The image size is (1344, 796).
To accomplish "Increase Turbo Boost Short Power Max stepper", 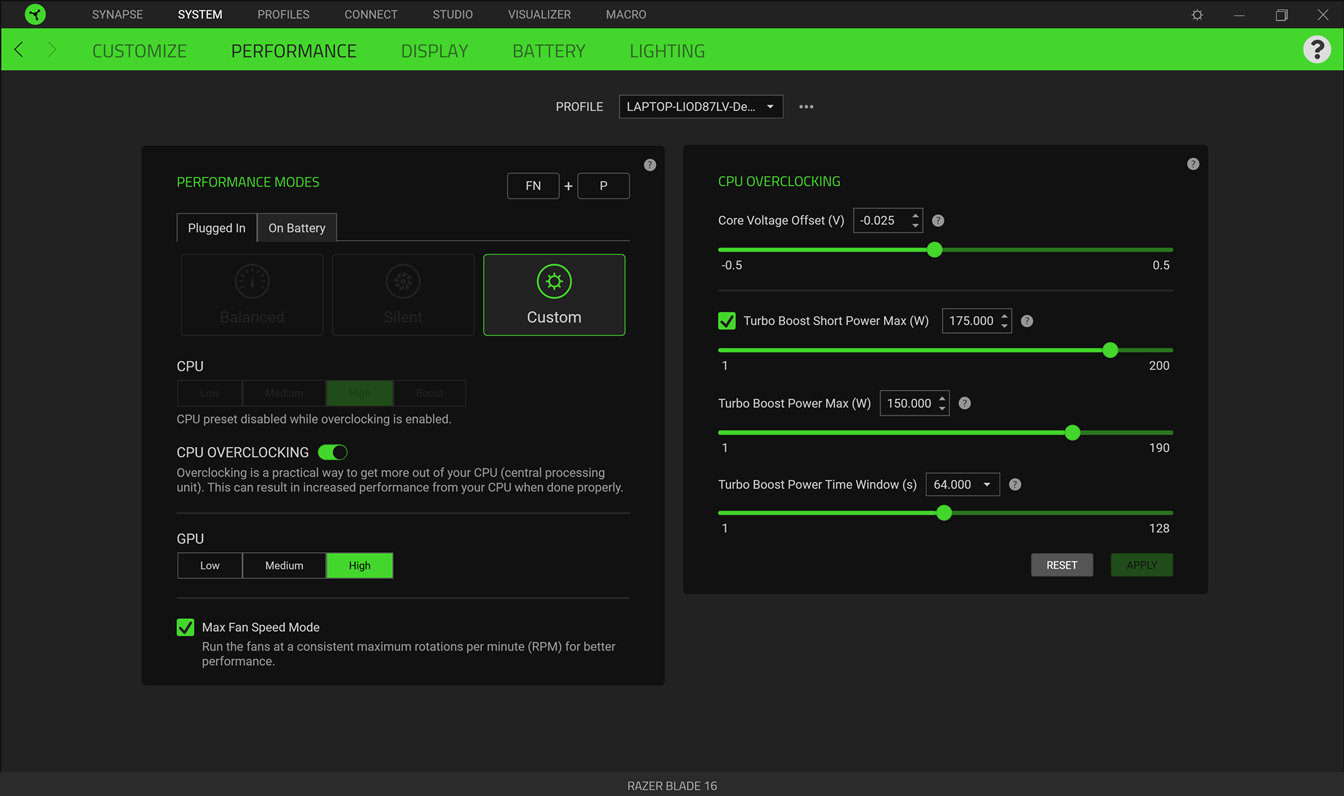I will [1005, 316].
